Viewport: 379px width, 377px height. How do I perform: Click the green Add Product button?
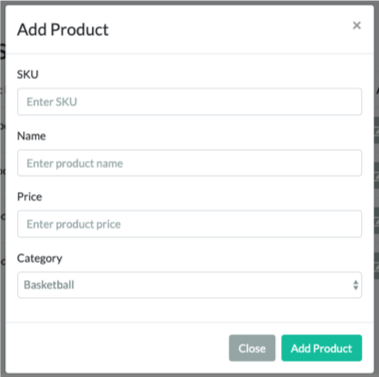[321, 348]
